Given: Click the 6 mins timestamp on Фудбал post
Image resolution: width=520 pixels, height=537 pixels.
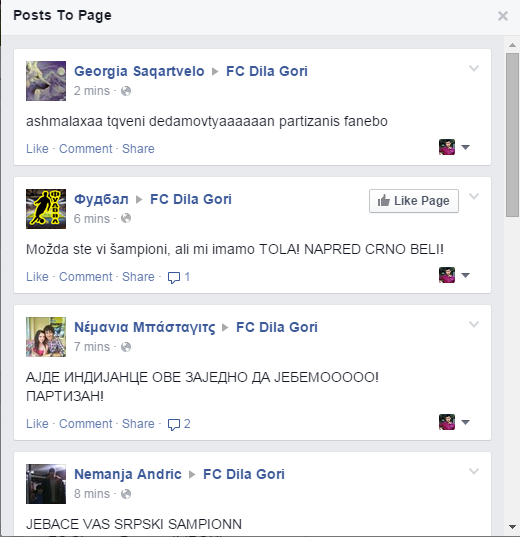Looking at the screenshot, I should coord(92,218).
